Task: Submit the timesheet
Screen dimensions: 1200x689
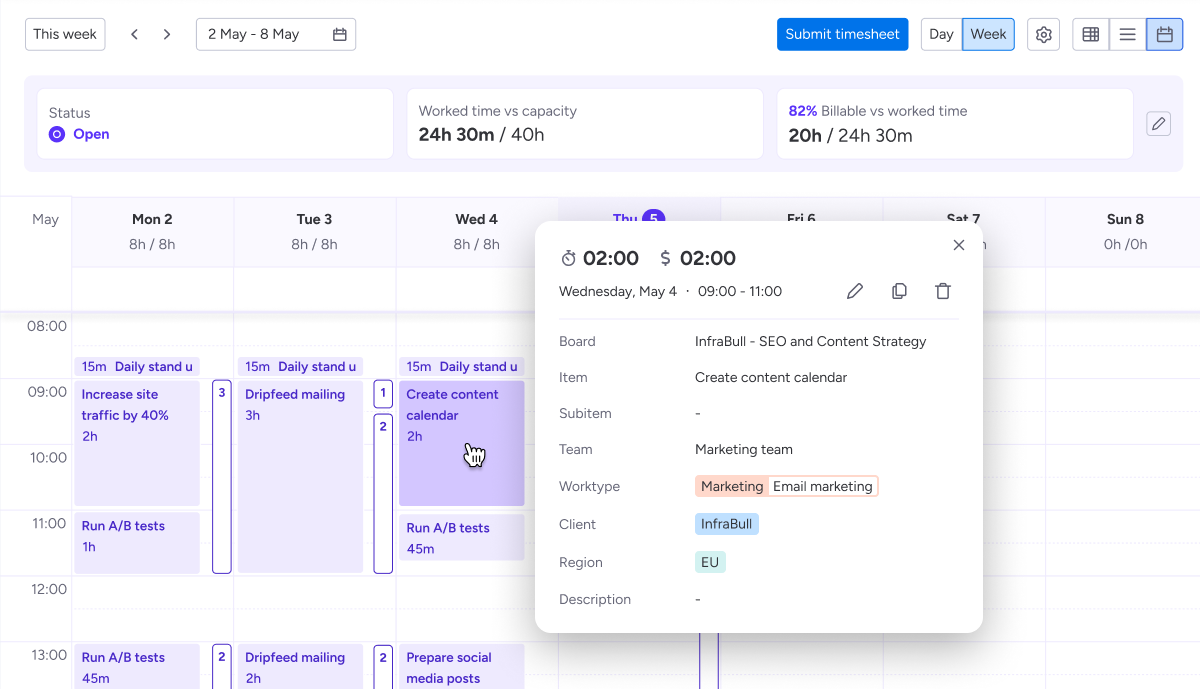Action: pyautogui.click(x=842, y=34)
